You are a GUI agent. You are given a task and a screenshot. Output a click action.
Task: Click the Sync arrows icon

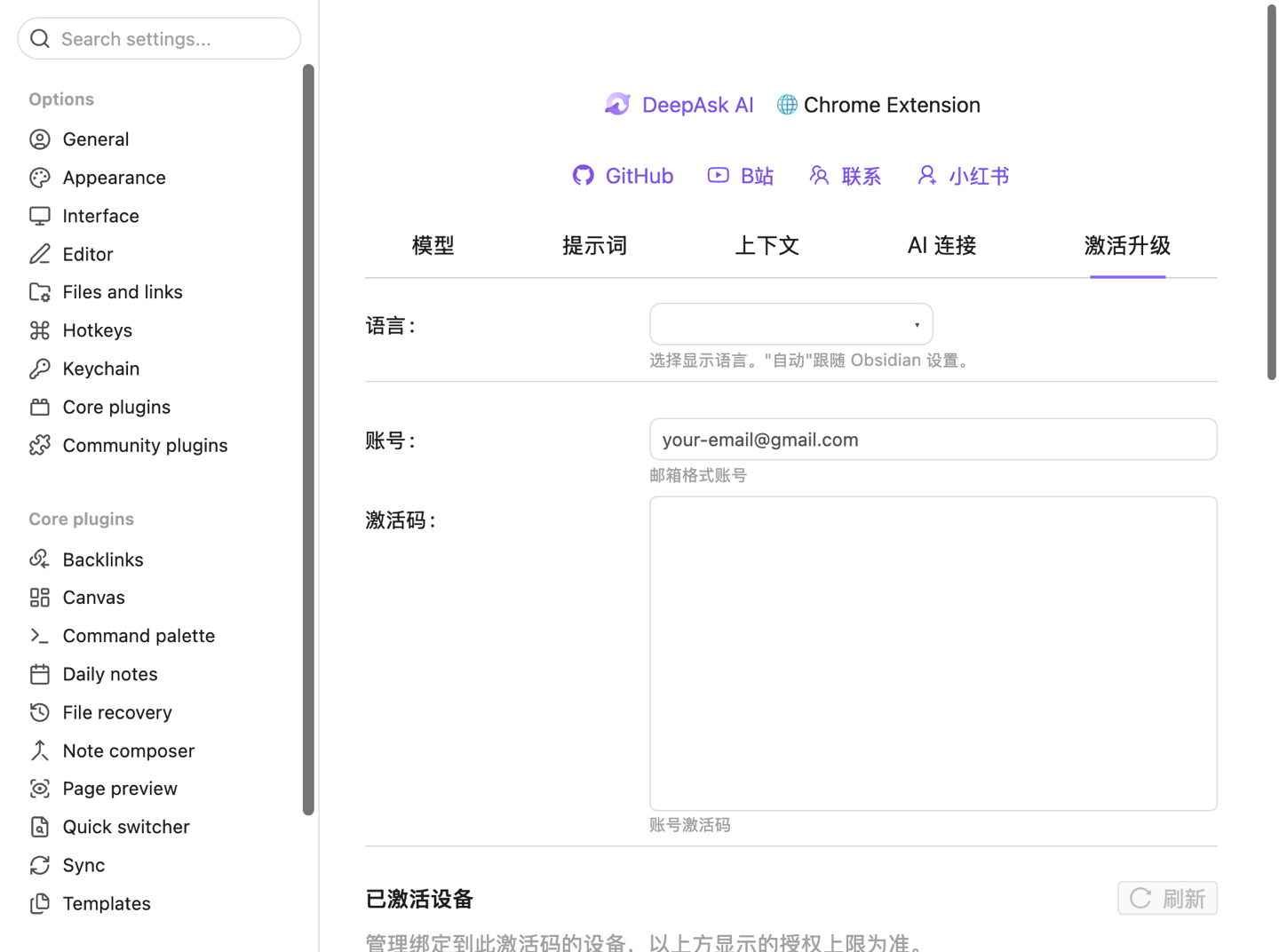pos(40,865)
